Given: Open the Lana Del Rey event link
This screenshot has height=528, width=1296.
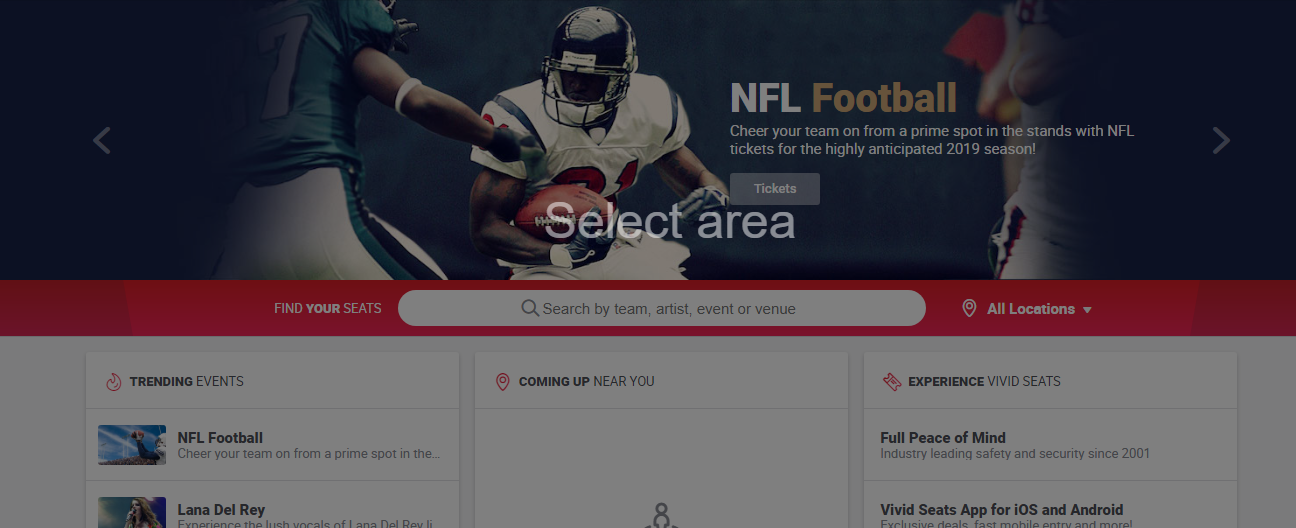Looking at the screenshot, I should point(221,509).
